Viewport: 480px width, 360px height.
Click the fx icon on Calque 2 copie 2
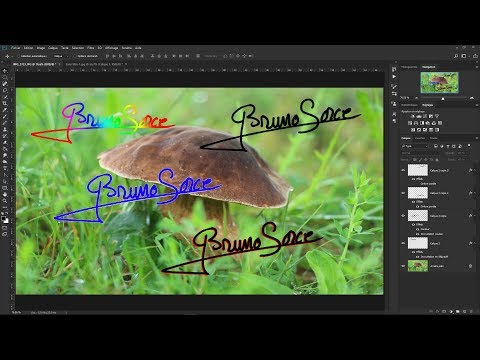471,170
